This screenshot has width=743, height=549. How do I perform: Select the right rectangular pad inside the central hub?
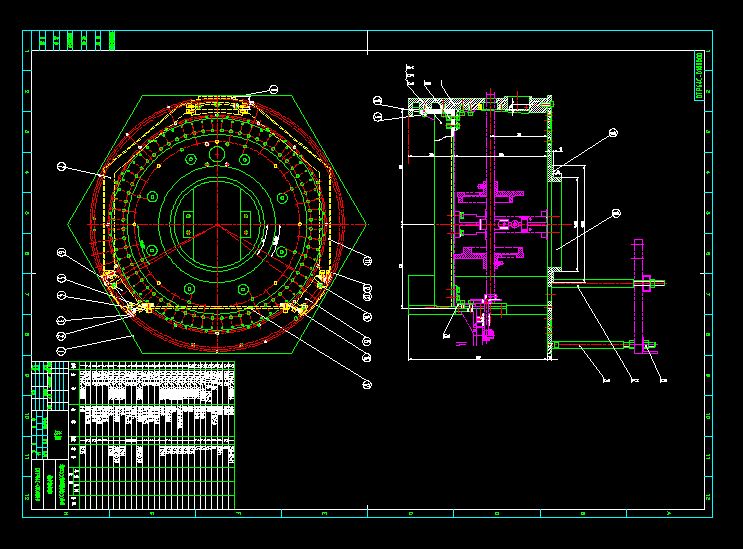[245, 224]
